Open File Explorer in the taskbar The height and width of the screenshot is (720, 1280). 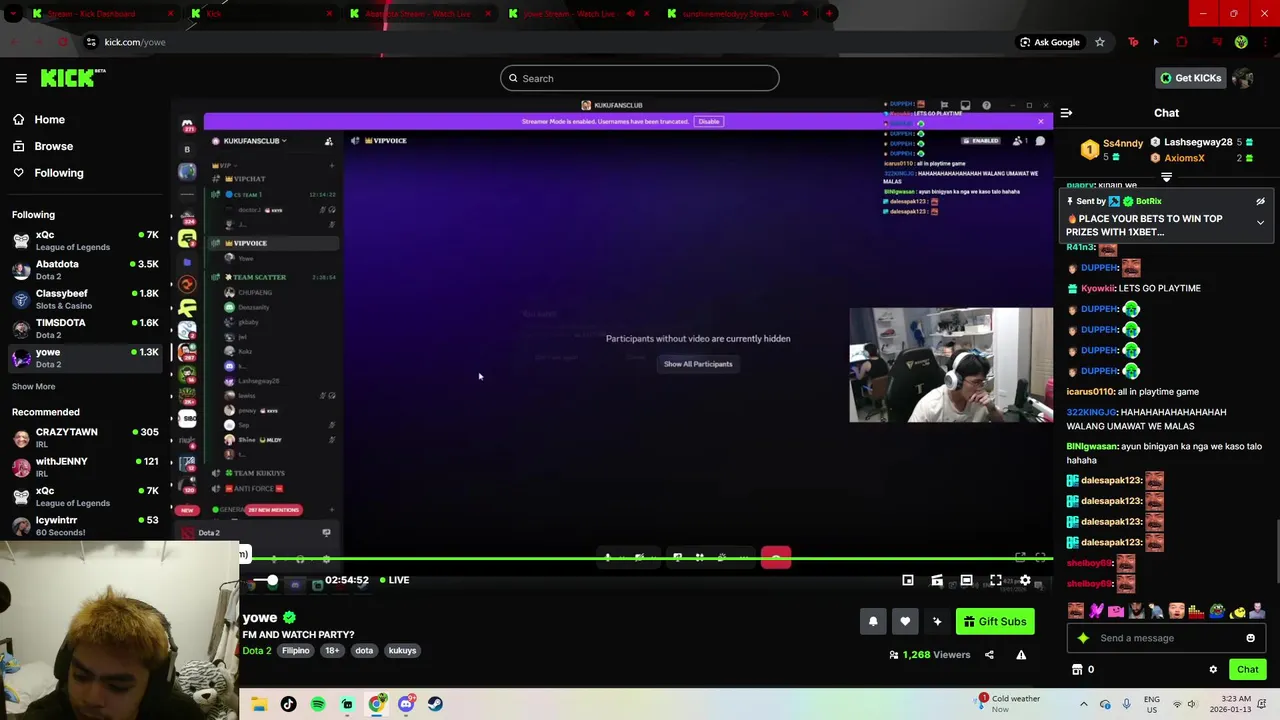pos(259,705)
